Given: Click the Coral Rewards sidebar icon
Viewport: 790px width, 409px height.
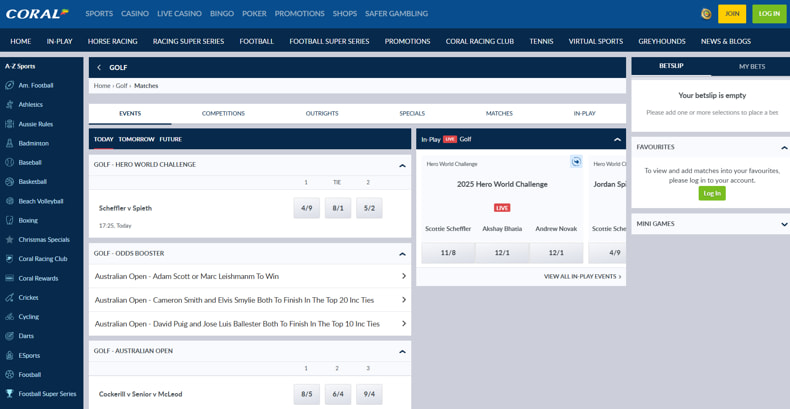Looking at the screenshot, I should [x=9, y=278].
